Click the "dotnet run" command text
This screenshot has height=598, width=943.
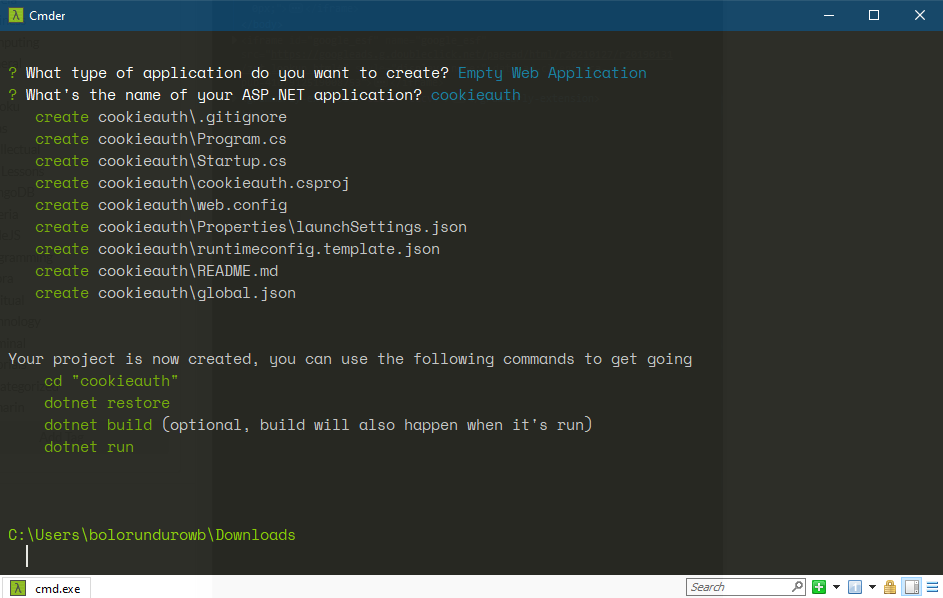pyautogui.click(x=89, y=447)
